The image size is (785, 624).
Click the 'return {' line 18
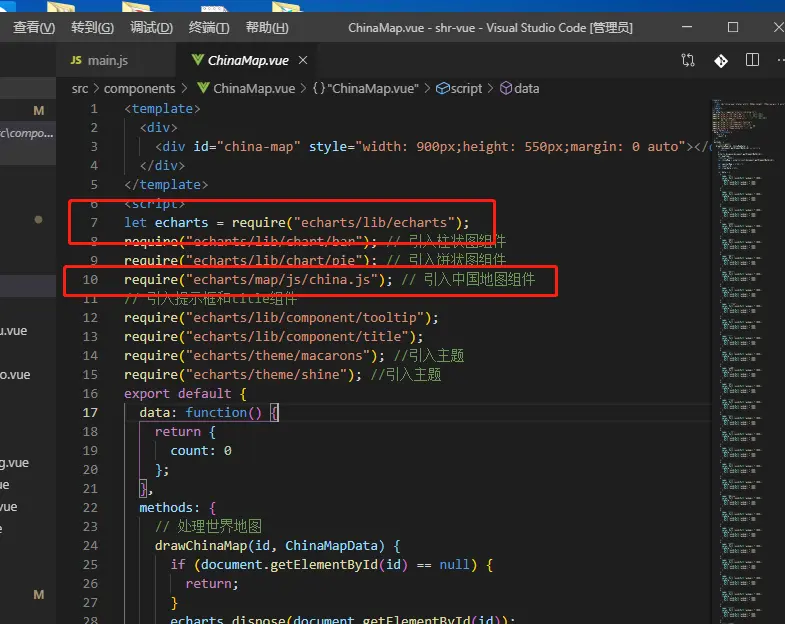point(185,432)
